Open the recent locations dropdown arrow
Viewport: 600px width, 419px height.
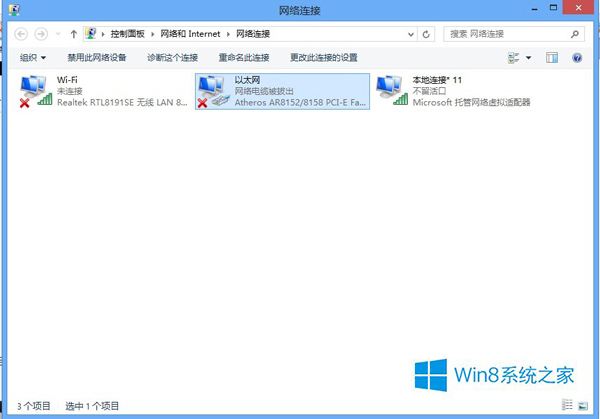[x=58, y=34]
